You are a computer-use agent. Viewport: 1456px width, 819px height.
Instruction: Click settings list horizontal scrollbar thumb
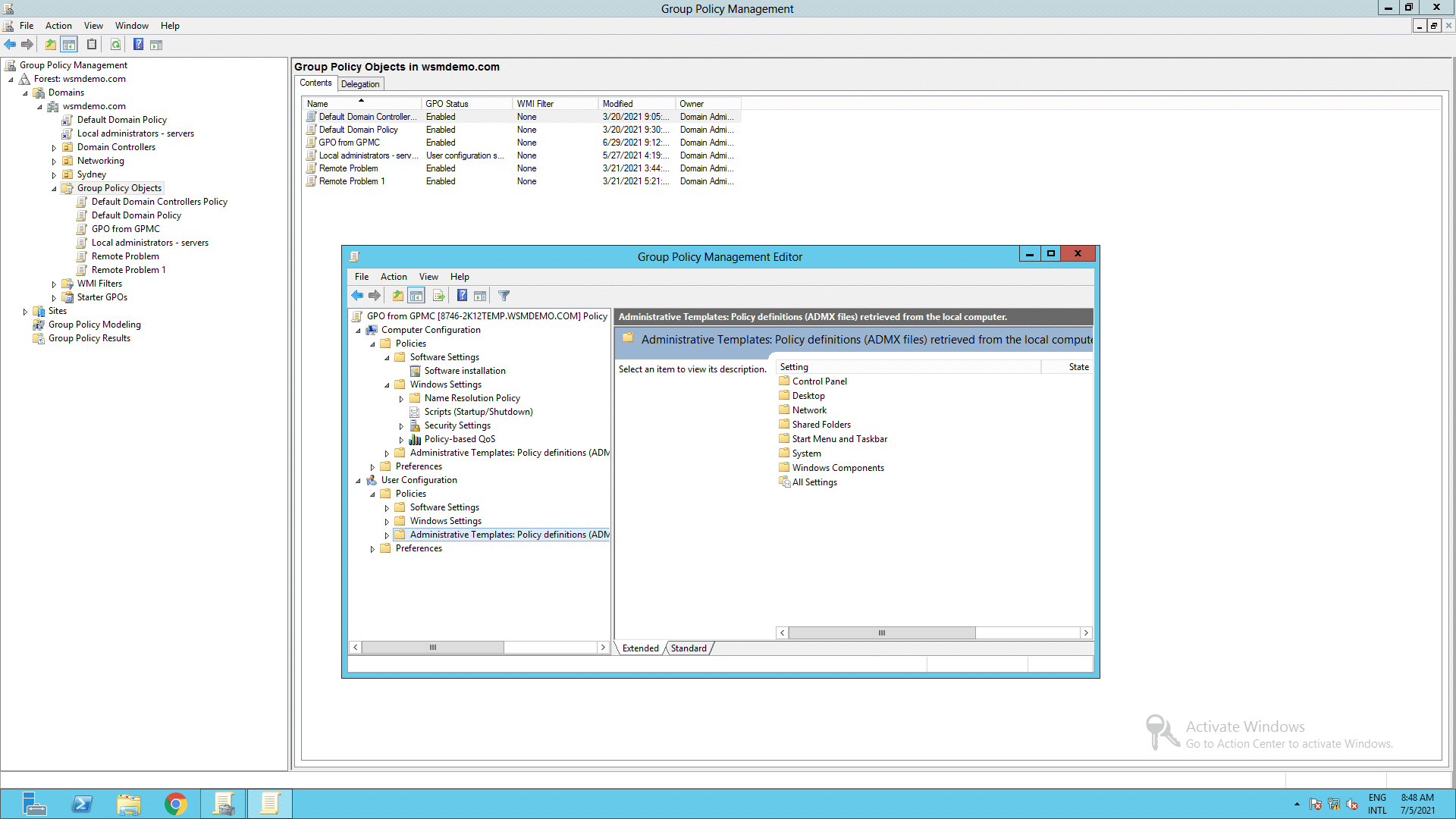coord(882,633)
